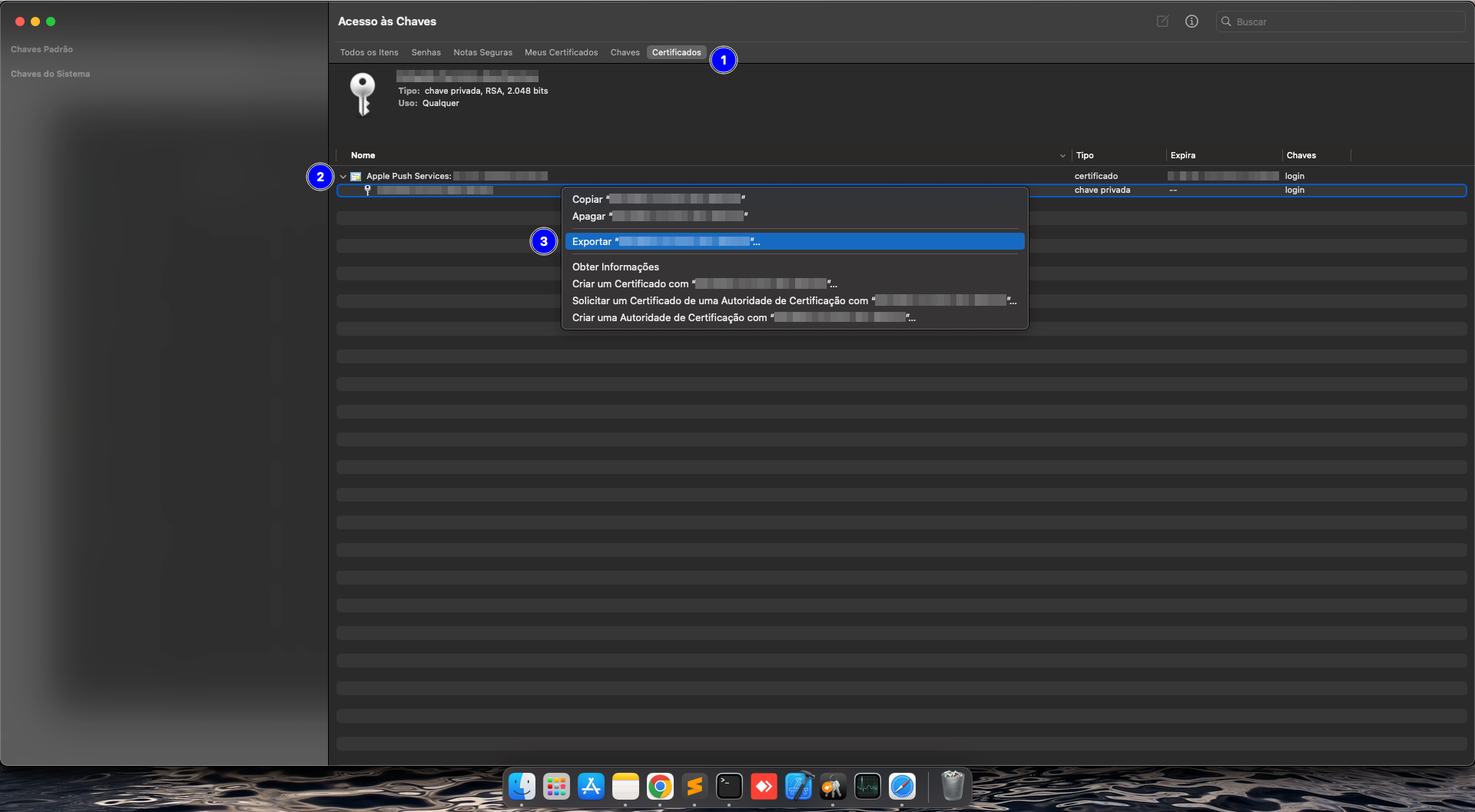Screen dimensions: 1475x812
Task: Choose Criar uma Autoridade de Certificação entry
Action: pos(794,317)
